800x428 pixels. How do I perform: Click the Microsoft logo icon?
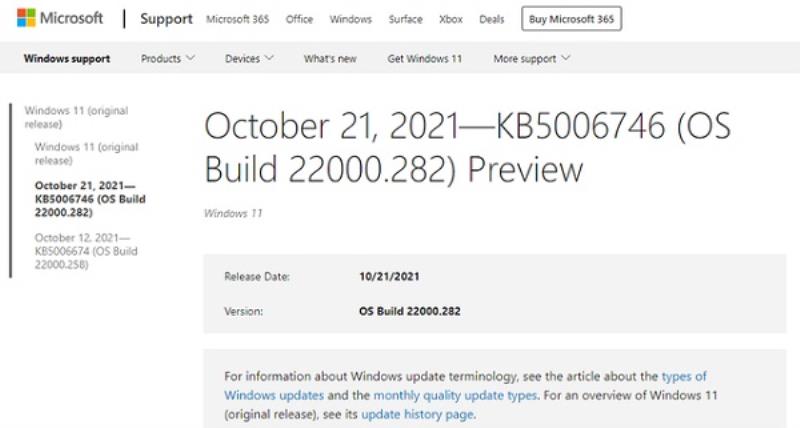pyautogui.click(x=27, y=18)
